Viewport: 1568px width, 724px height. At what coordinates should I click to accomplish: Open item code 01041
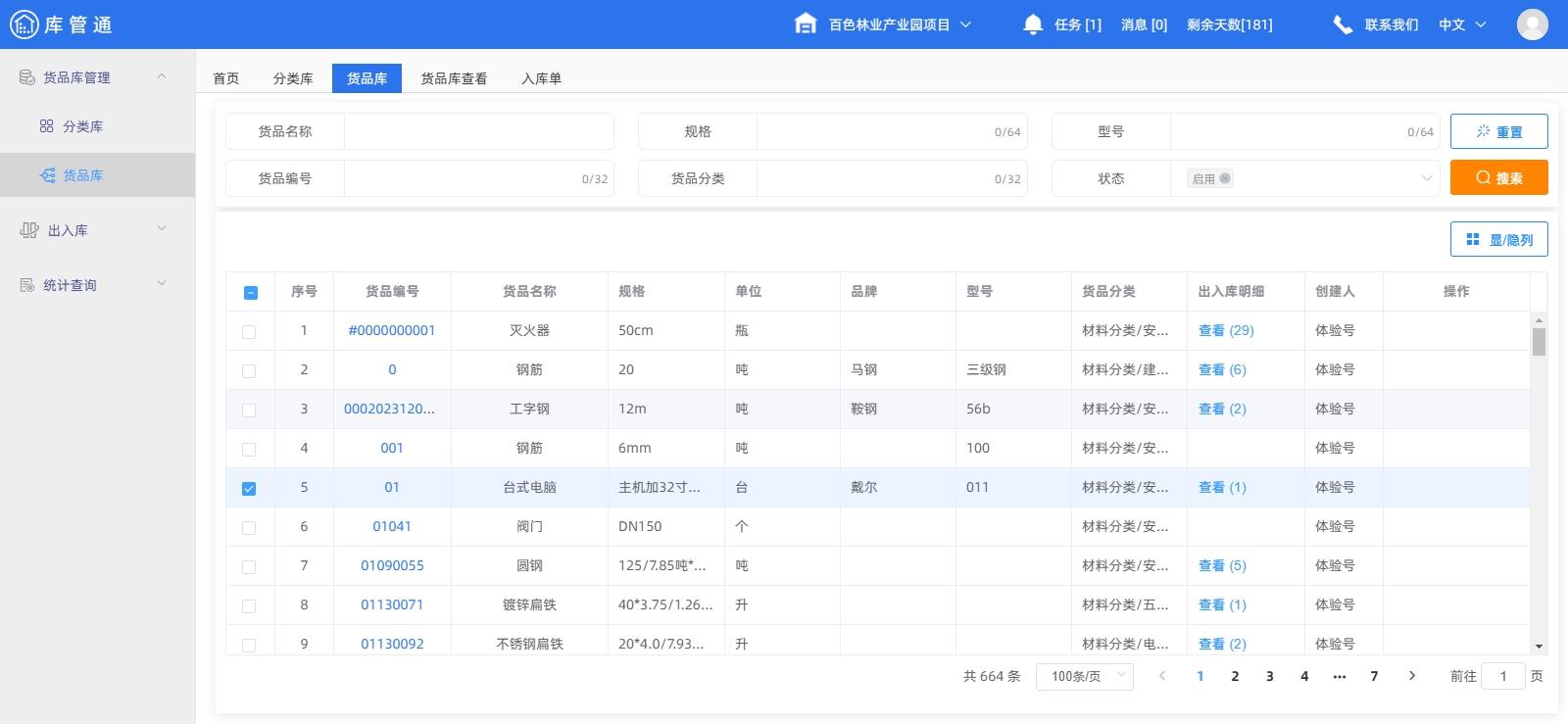coord(392,527)
